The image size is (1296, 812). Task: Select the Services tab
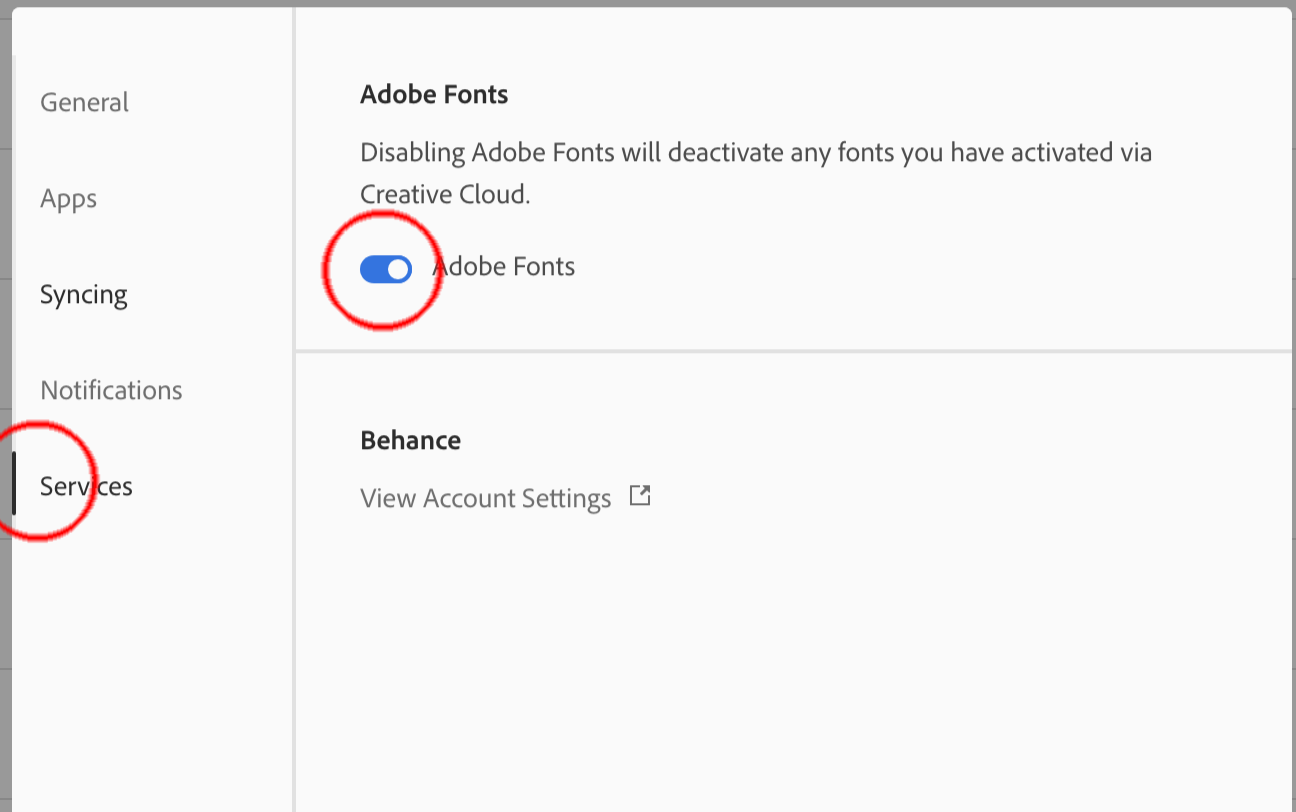tap(86, 486)
